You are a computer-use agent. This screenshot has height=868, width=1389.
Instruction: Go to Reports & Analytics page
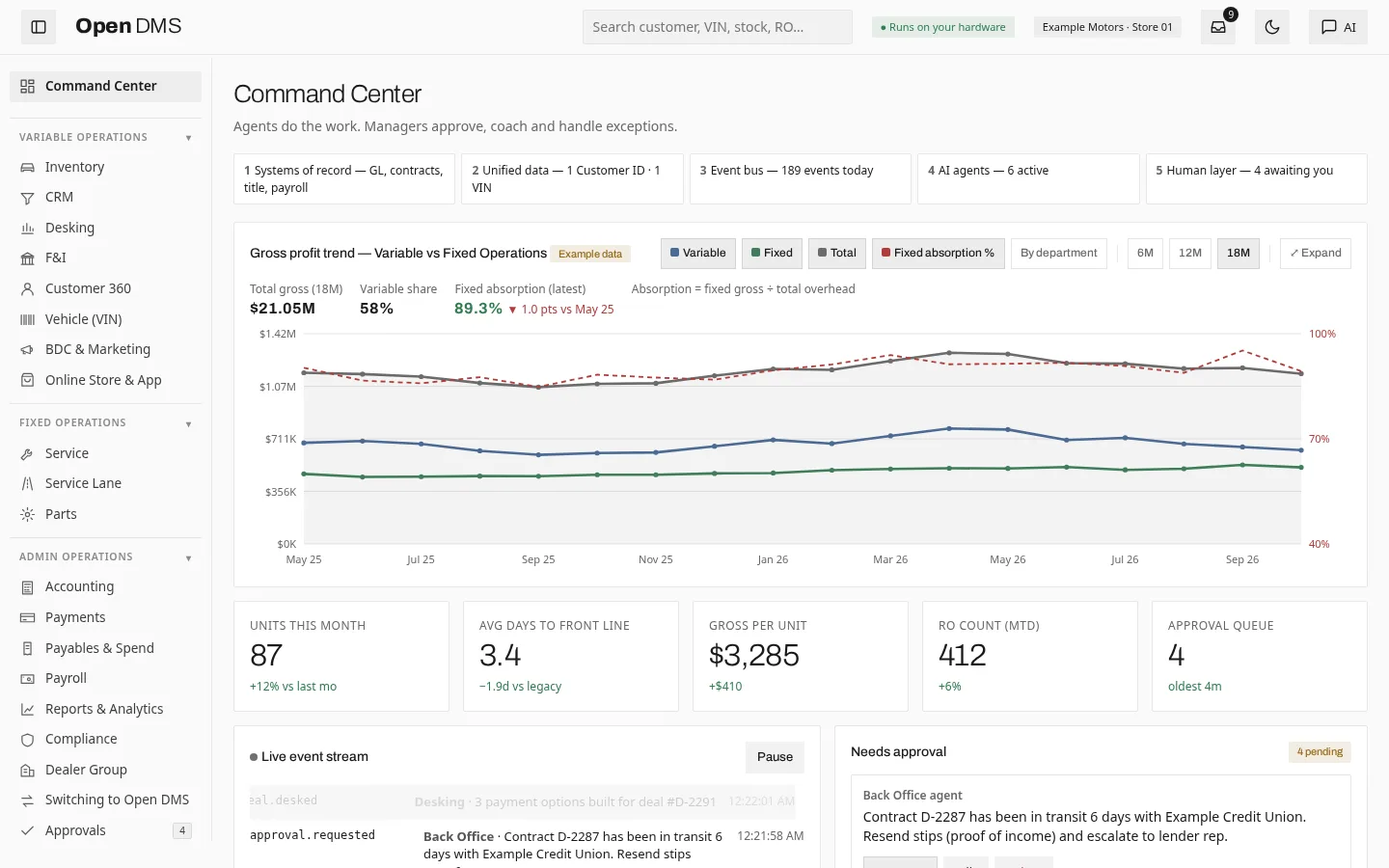pyautogui.click(x=105, y=709)
